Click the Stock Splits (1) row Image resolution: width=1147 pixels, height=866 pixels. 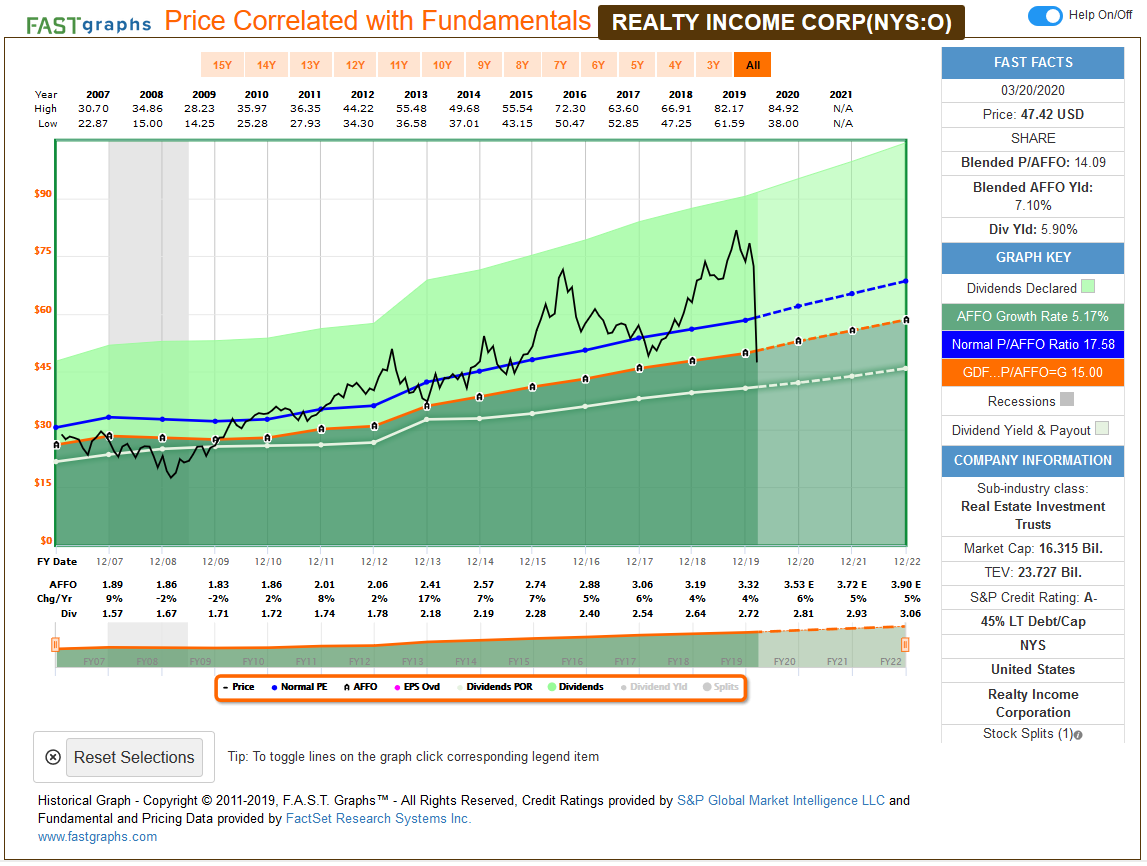point(1032,734)
